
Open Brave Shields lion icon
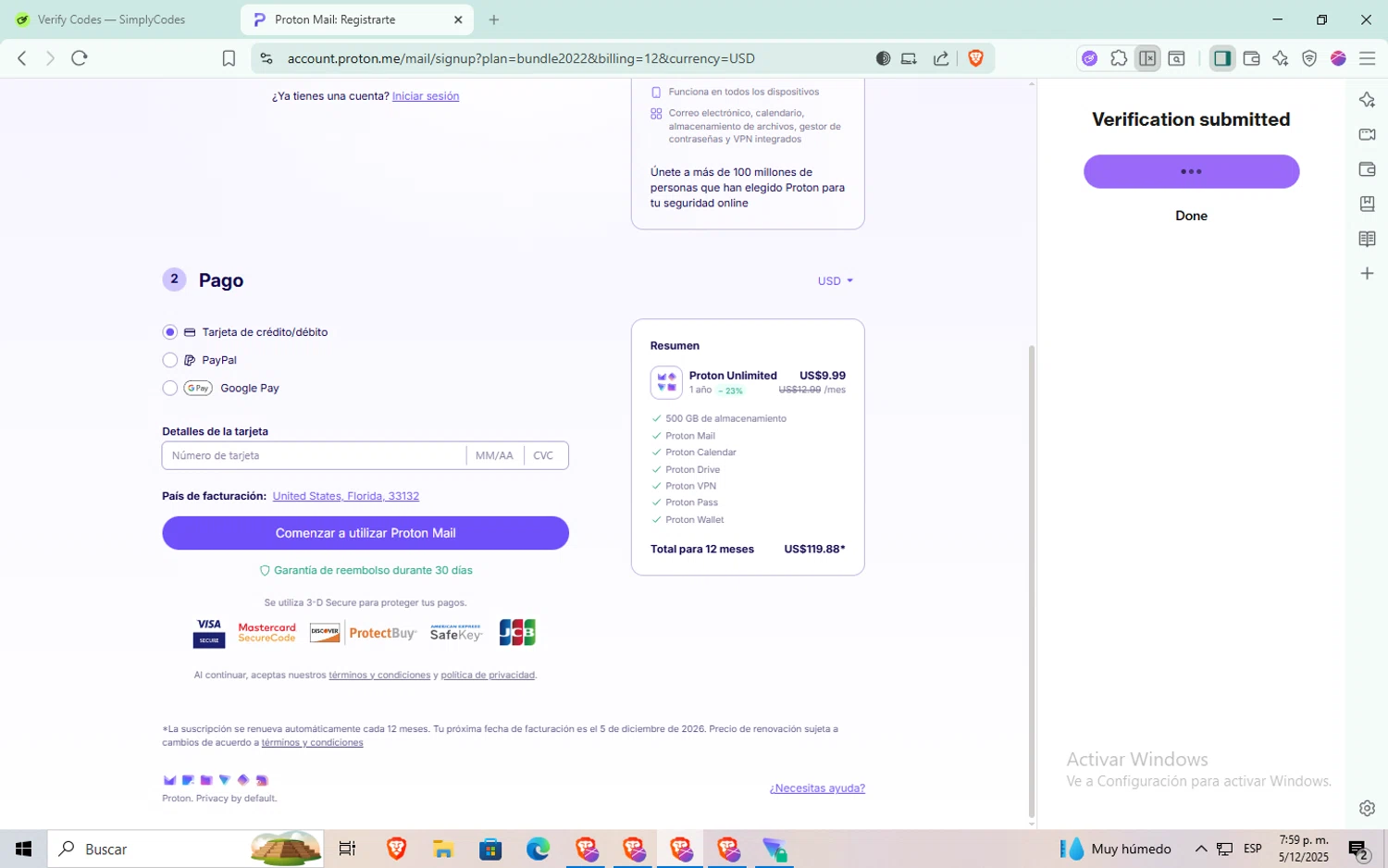(975, 58)
